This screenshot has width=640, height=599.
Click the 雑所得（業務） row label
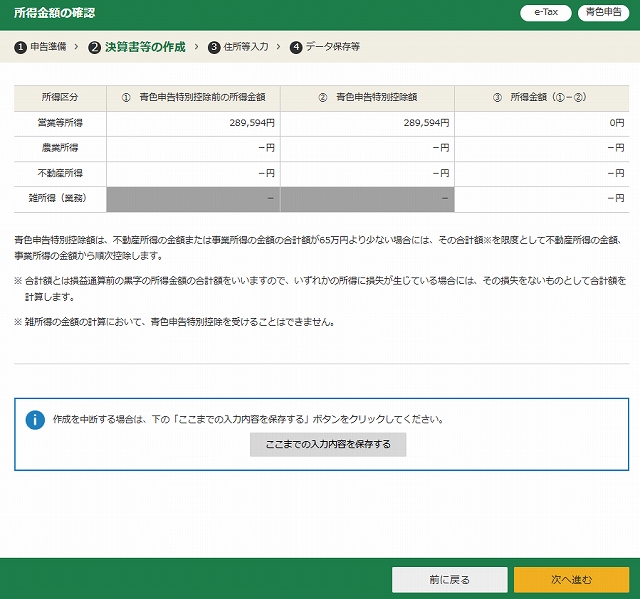[x=60, y=198]
